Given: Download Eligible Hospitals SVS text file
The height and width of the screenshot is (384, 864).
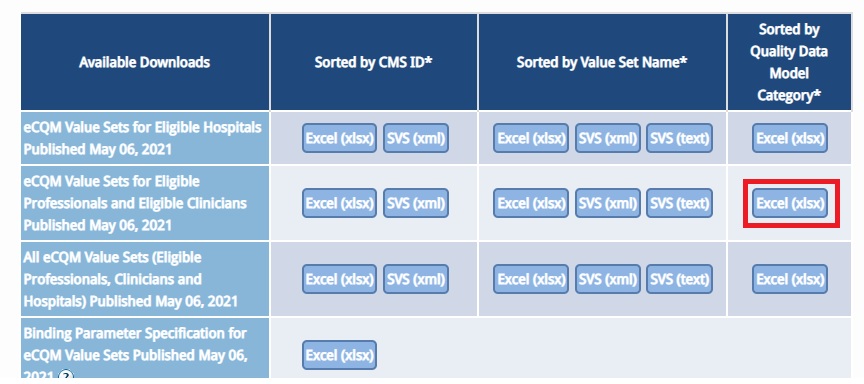Looking at the screenshot, I should pyautogui.click(x=679, y=138).
